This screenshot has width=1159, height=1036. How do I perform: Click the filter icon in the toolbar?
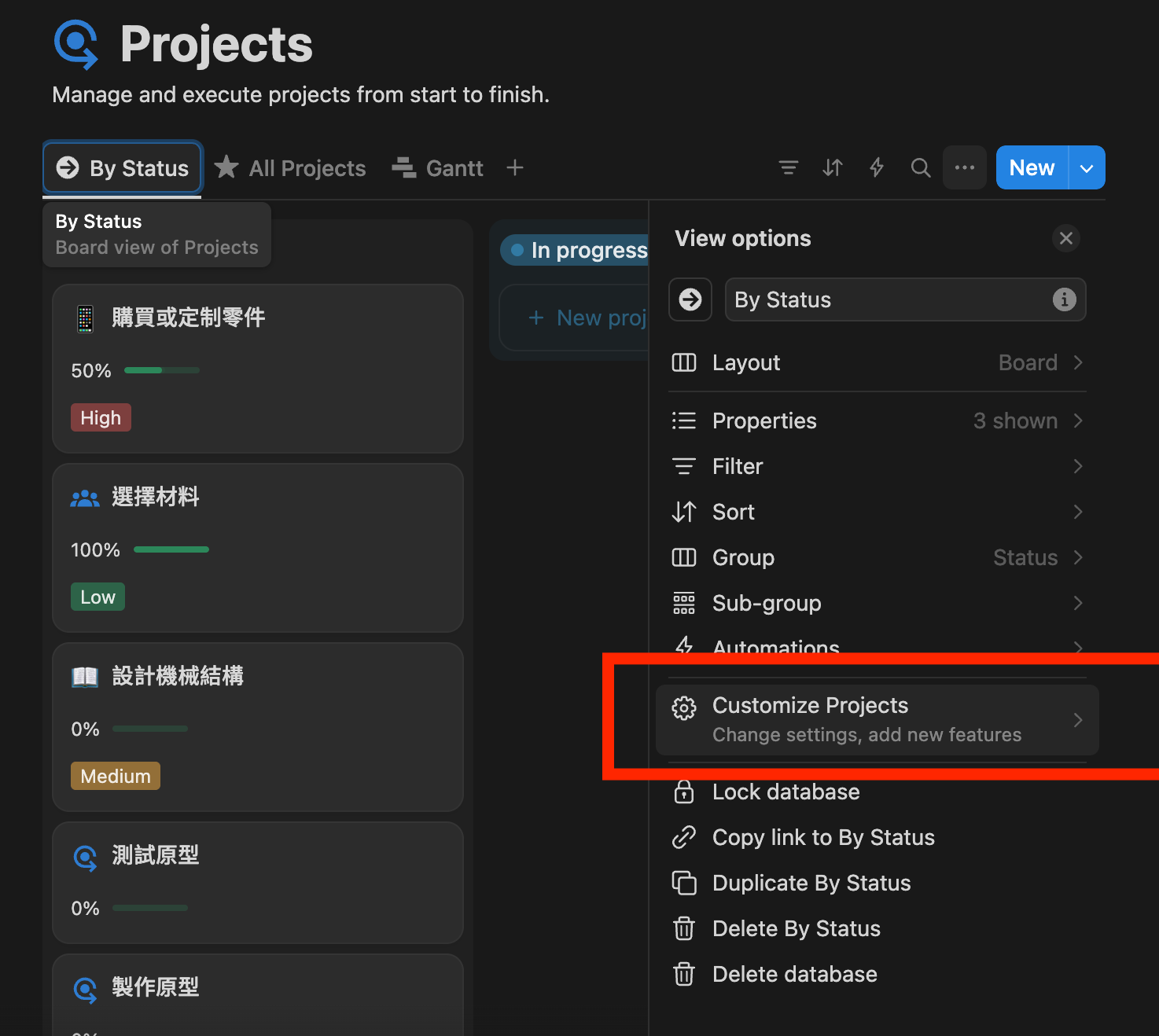[788, 167]
